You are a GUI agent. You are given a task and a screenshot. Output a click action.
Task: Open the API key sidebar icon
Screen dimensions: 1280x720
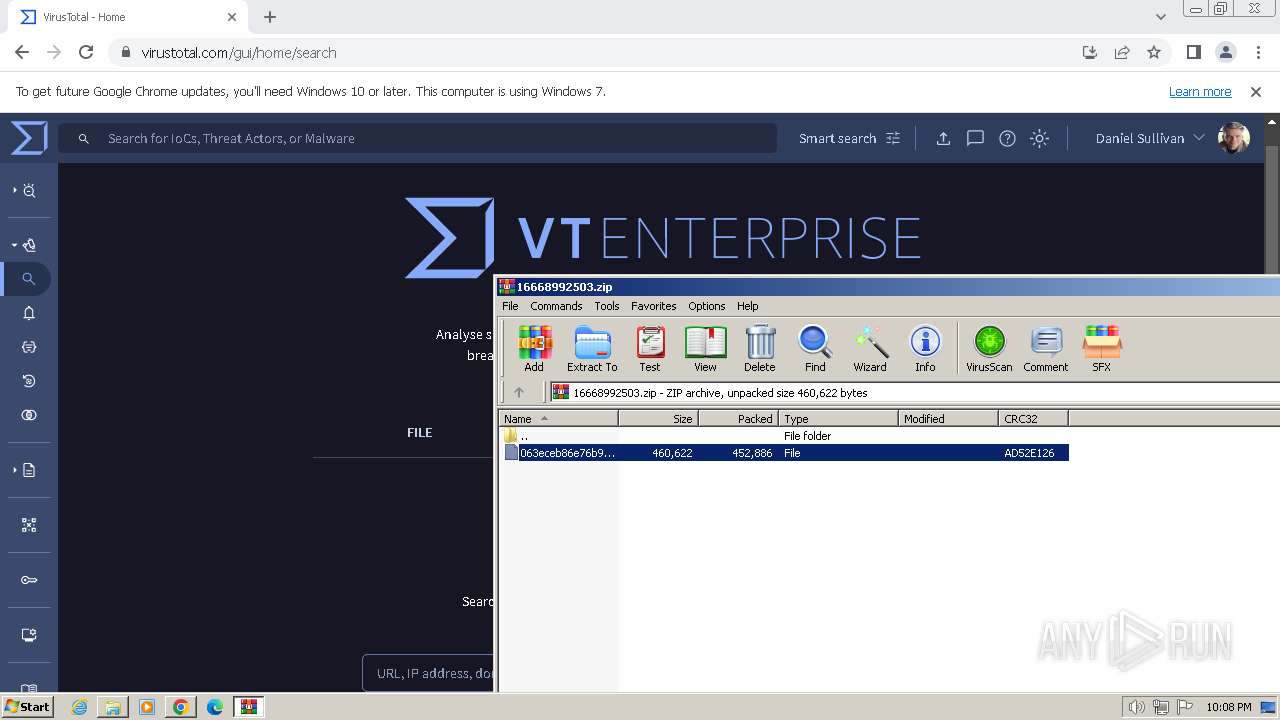point(29,580)
